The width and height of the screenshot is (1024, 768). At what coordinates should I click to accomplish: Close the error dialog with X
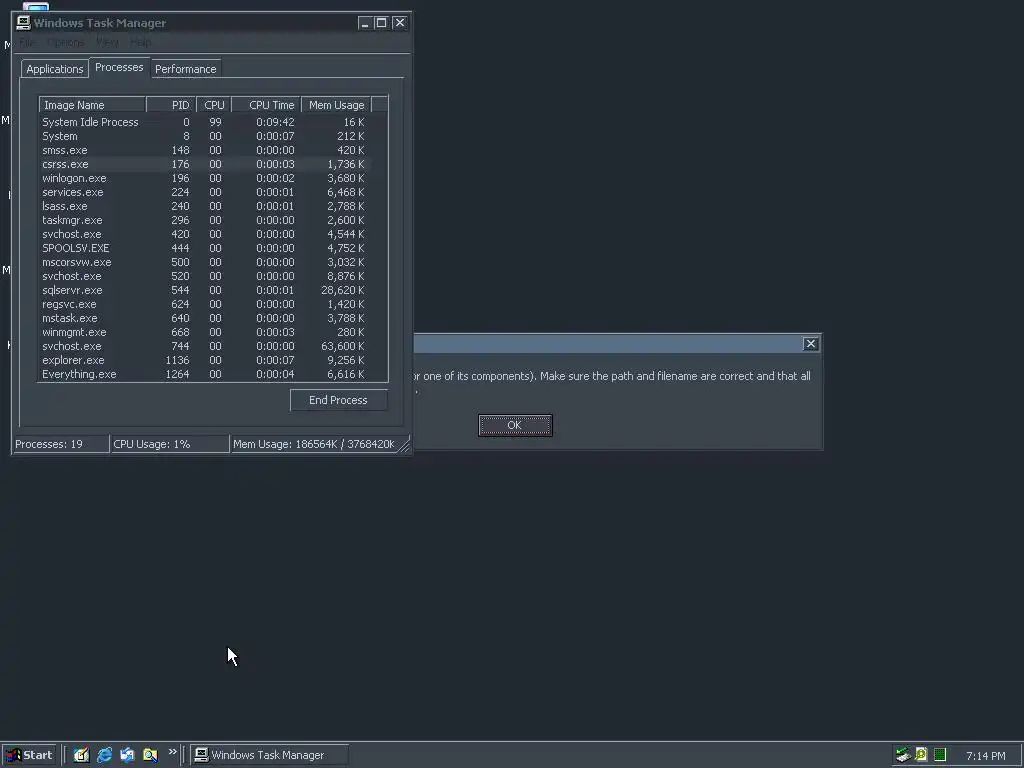point(810,344)
